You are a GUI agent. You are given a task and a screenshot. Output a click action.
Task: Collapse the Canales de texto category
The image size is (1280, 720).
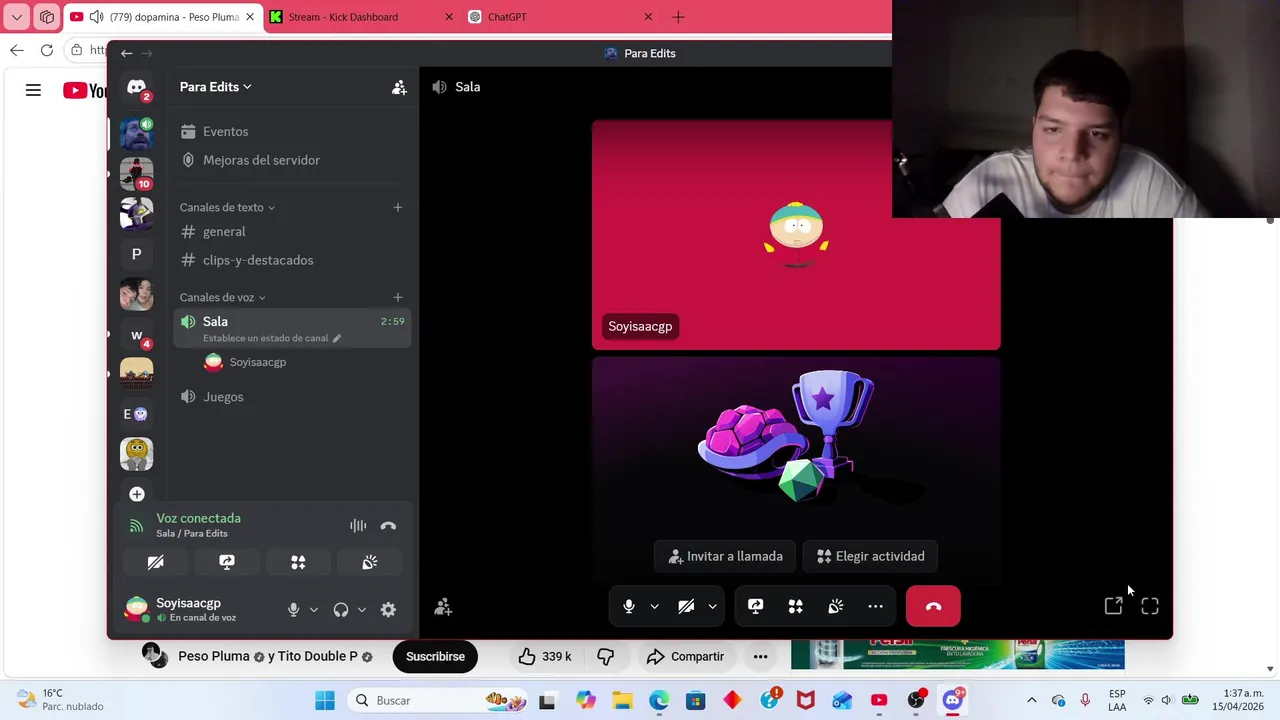tap(227, 207)
